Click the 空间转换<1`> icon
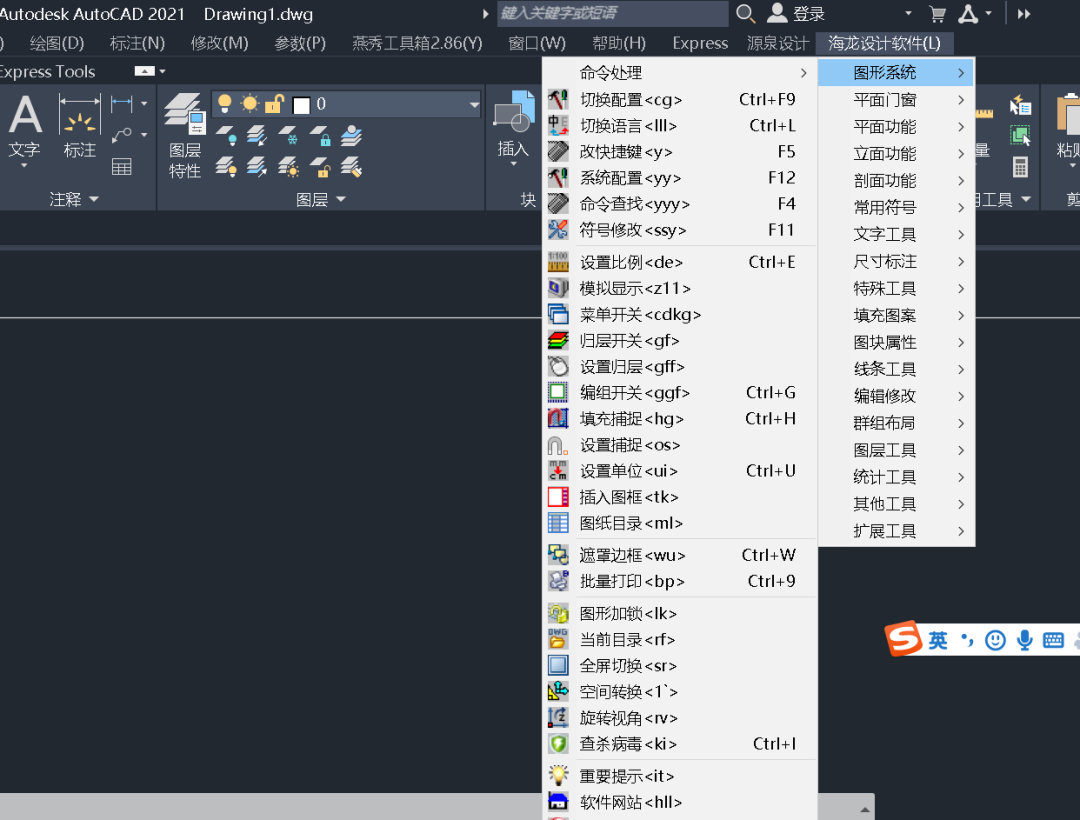 tap(558, 692)
